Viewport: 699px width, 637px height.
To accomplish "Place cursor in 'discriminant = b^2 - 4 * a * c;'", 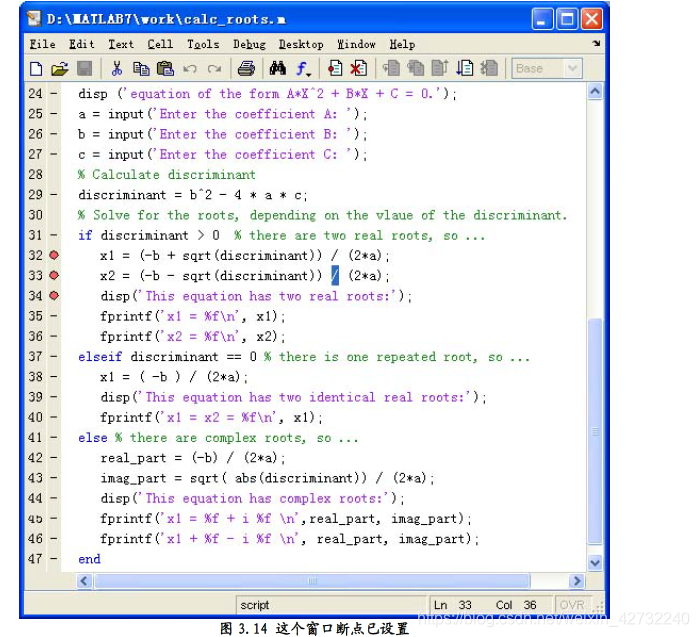I will coord(193,195).
